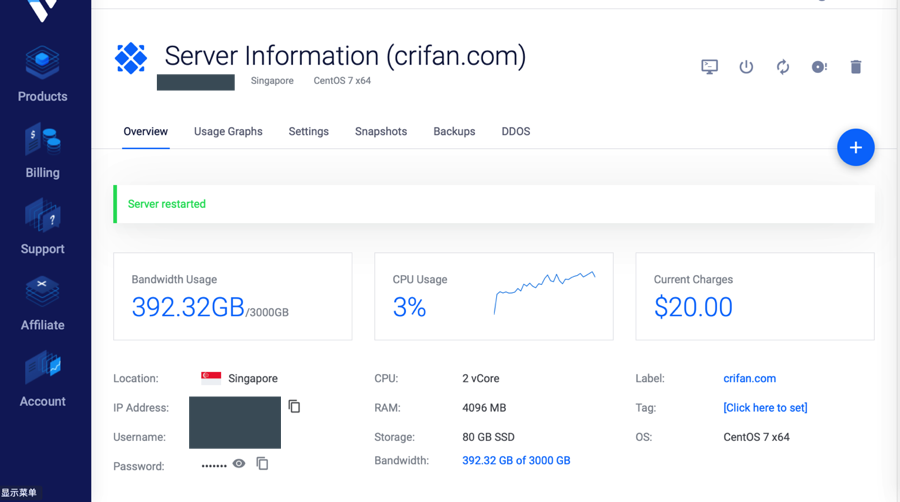
Task: Open Account in the sidebar
Action: tap(43, 380)
